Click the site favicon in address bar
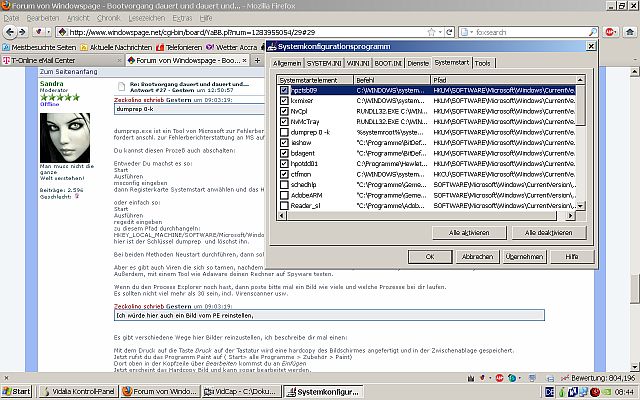This screenshot has width=640, height=400. pyautogui.click(x=62, y=32)
